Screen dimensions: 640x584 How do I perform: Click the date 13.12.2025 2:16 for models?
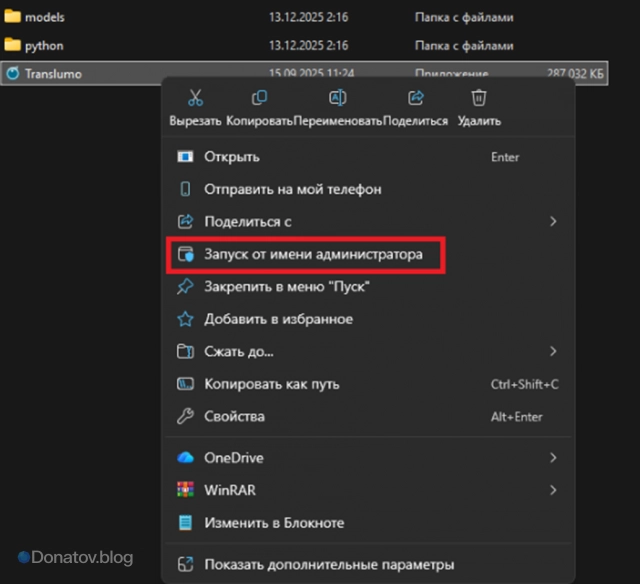[309, 17]
